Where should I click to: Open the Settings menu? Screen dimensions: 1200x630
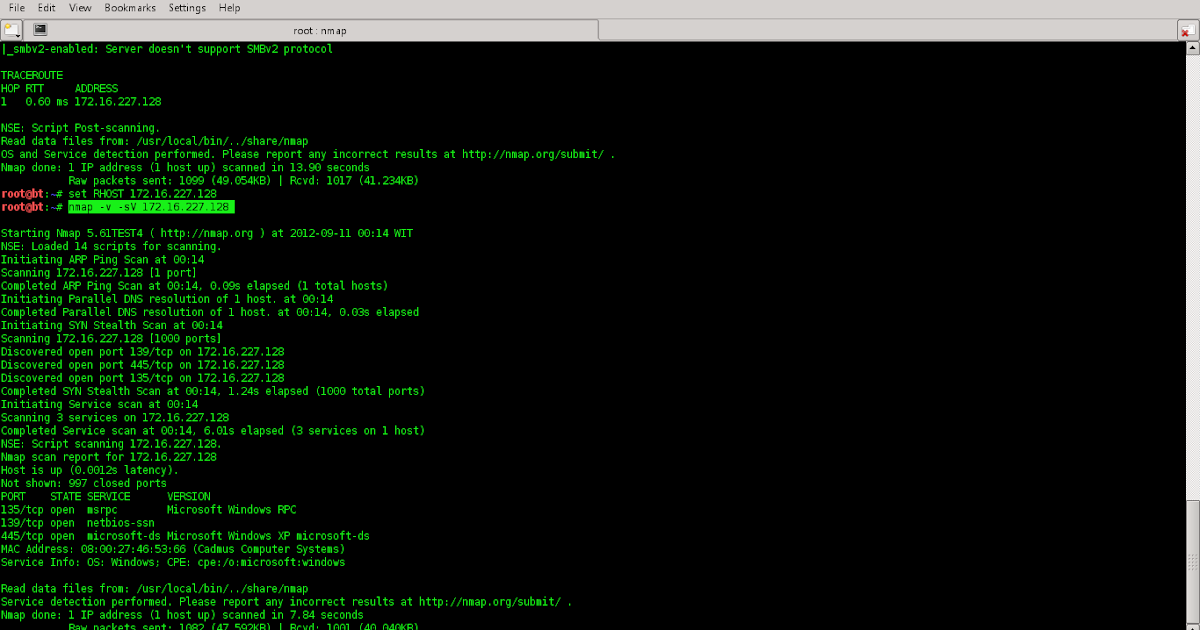pyautogui.click(x=186, y=7)
